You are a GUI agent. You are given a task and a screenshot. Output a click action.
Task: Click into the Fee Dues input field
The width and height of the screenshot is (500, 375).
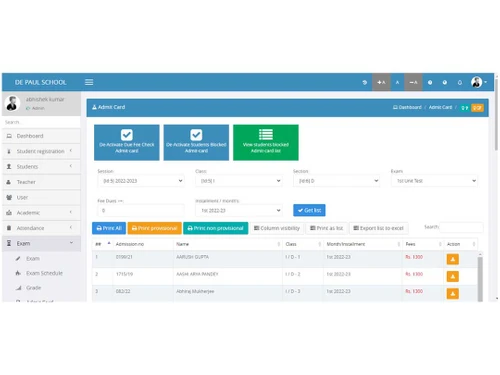coord(141,210)
